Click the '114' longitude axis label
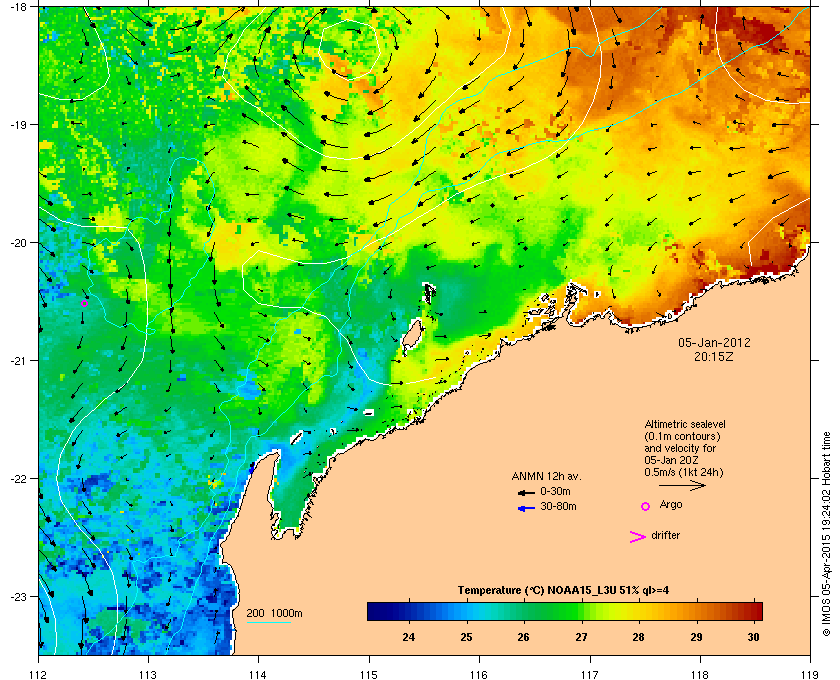 [258, 675]
